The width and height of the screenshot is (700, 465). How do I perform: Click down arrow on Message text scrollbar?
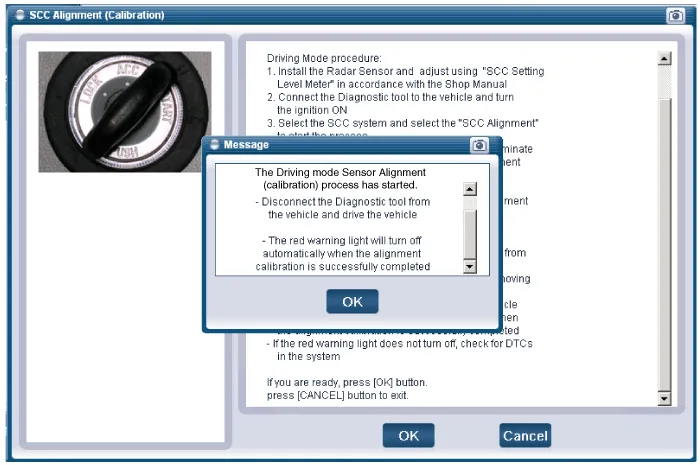click(x=470, y=267)
